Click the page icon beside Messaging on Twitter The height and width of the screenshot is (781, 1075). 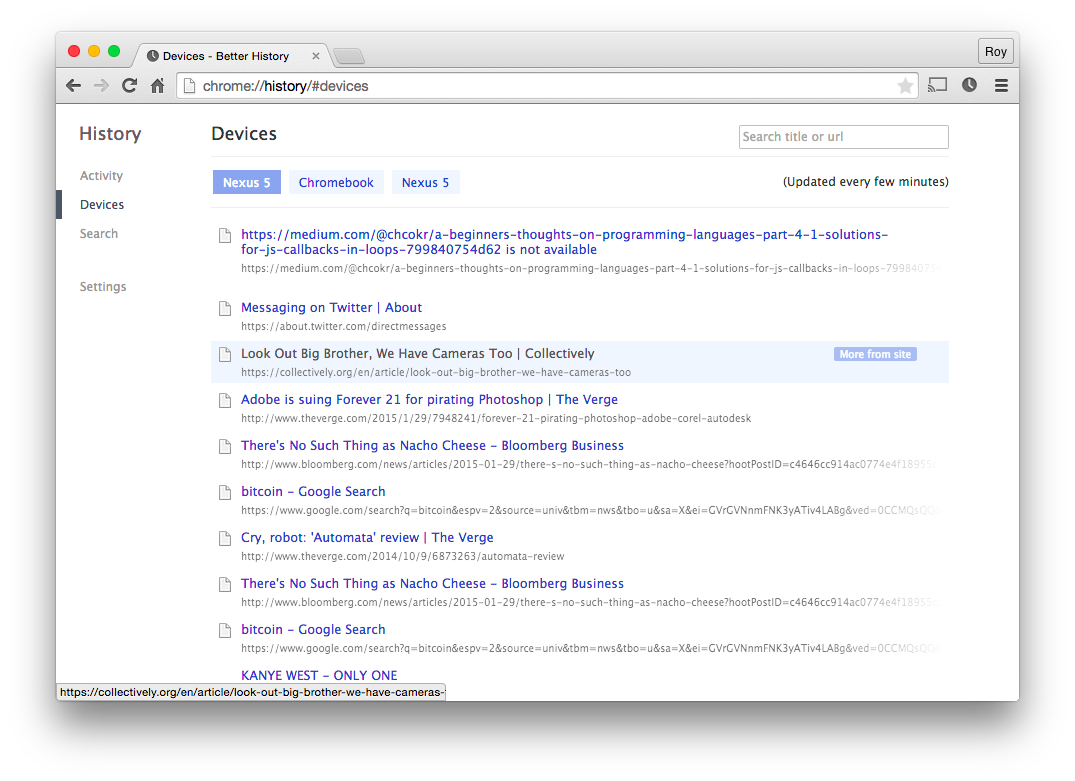[x=225, y=309]
